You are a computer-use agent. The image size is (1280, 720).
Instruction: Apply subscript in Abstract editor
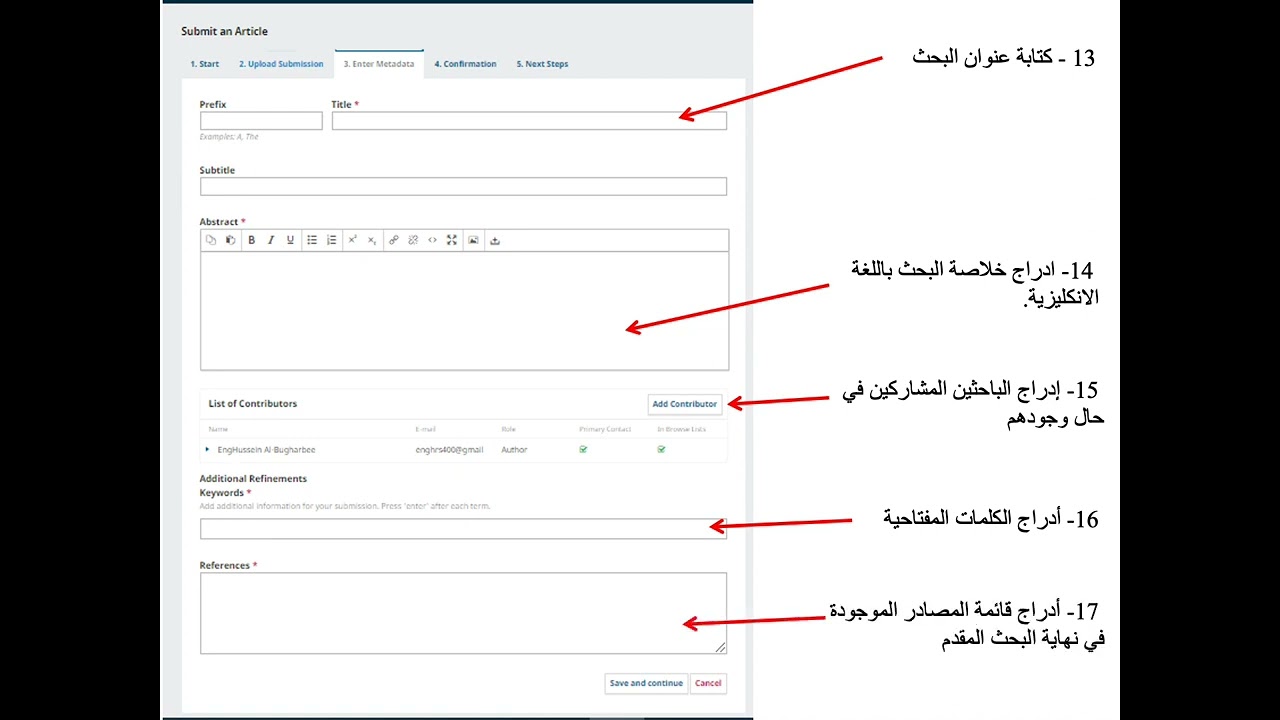pyautogui.click(x=372, y=240)
